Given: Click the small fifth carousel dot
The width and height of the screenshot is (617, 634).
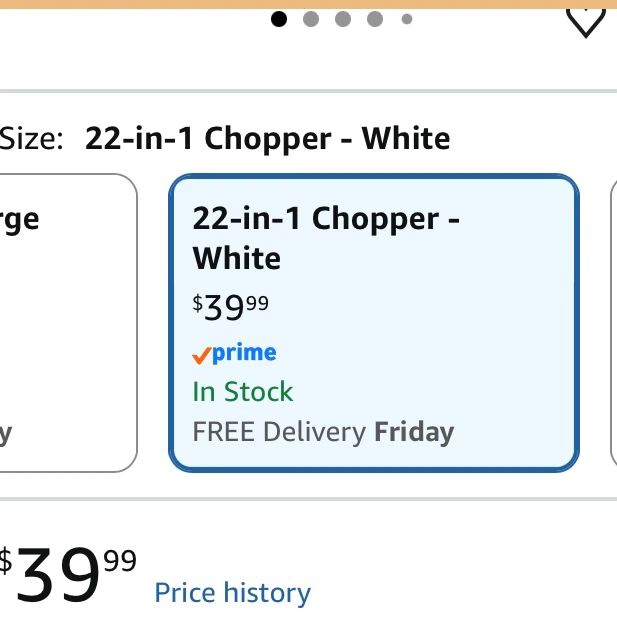Looking at the screenshot, I should (407, 19).
